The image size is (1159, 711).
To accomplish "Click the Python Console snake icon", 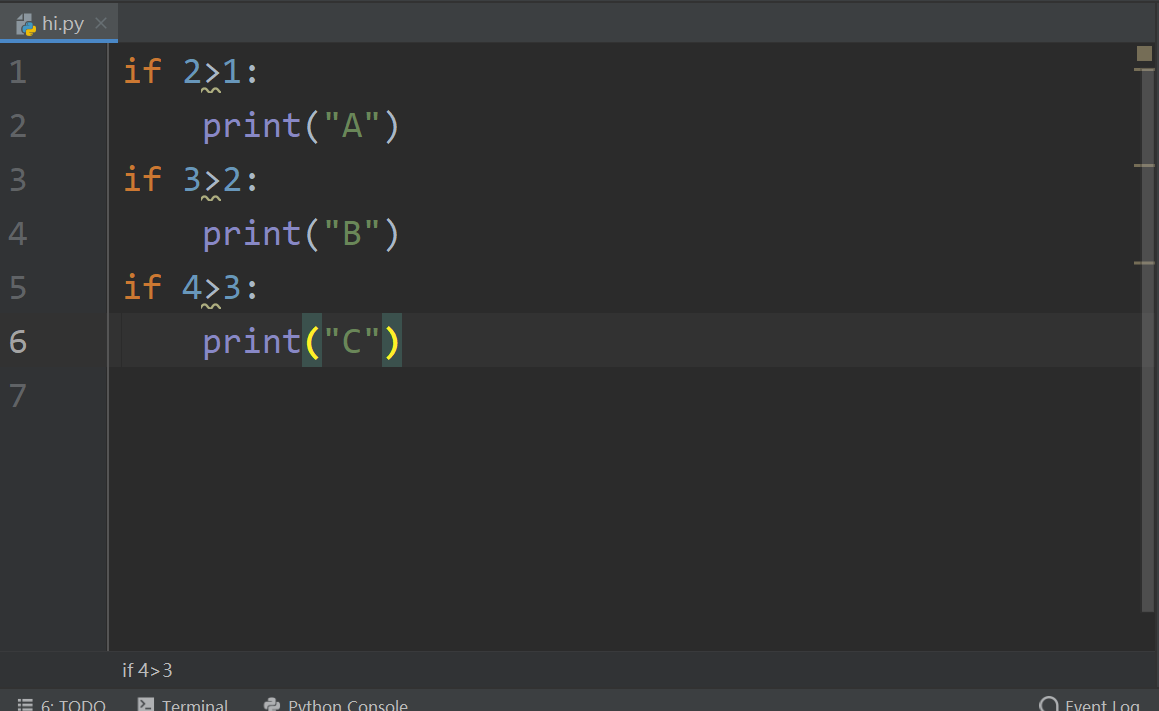I will 272,704.
